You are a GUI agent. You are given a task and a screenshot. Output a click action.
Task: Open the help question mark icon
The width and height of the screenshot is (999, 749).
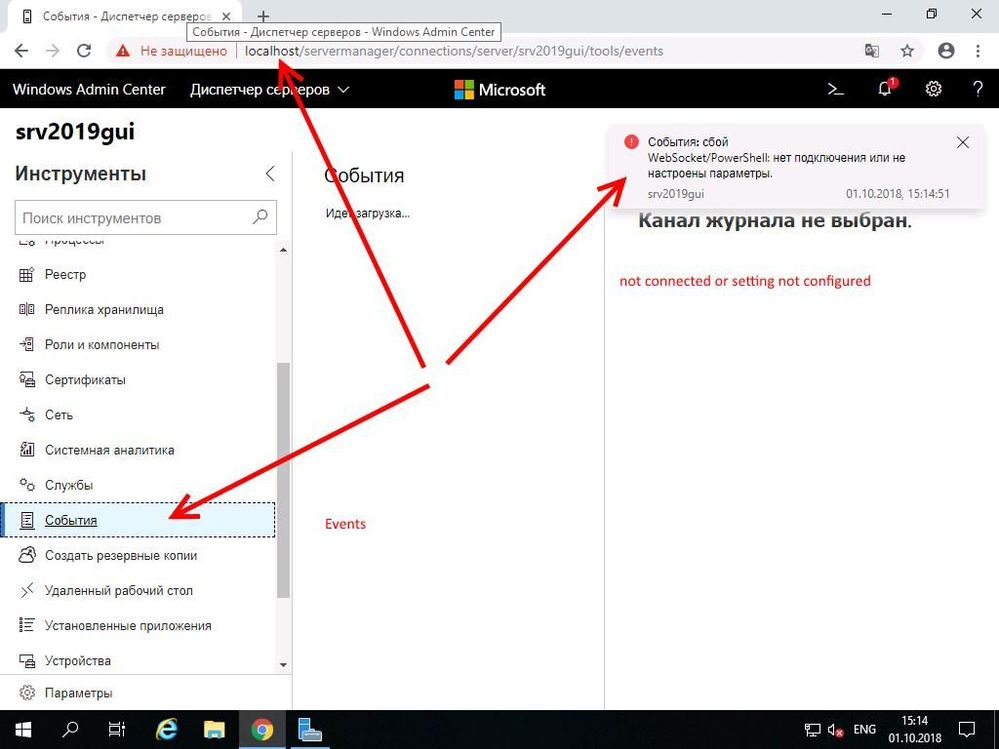pyautogui.click(x=978, y=89)
